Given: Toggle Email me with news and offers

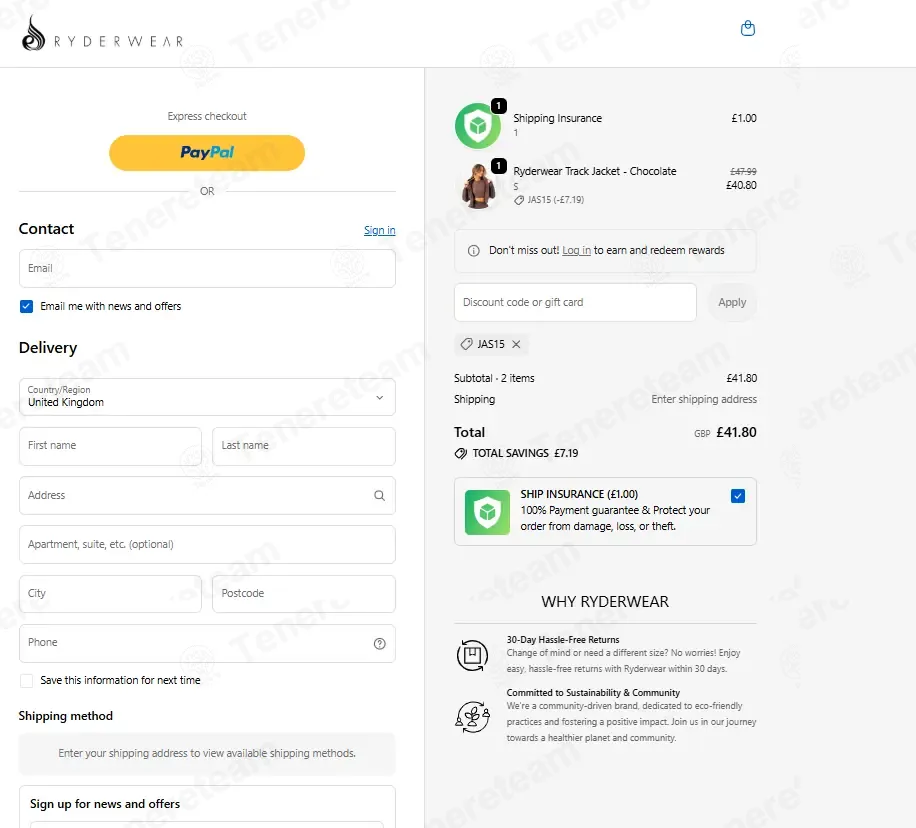Looking at the screenshot, I should (x=26, y=306).
